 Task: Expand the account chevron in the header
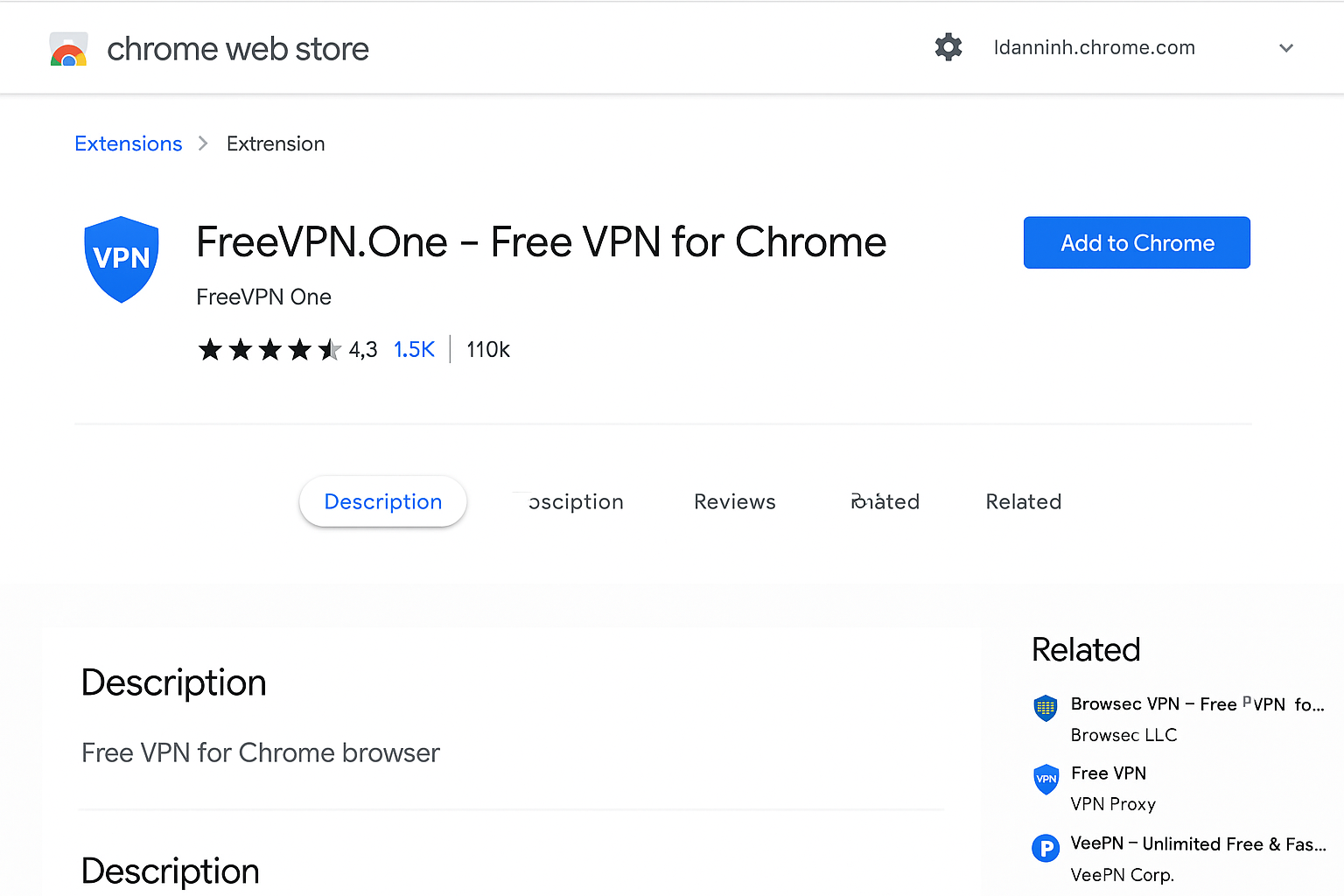click(1286, 48)
